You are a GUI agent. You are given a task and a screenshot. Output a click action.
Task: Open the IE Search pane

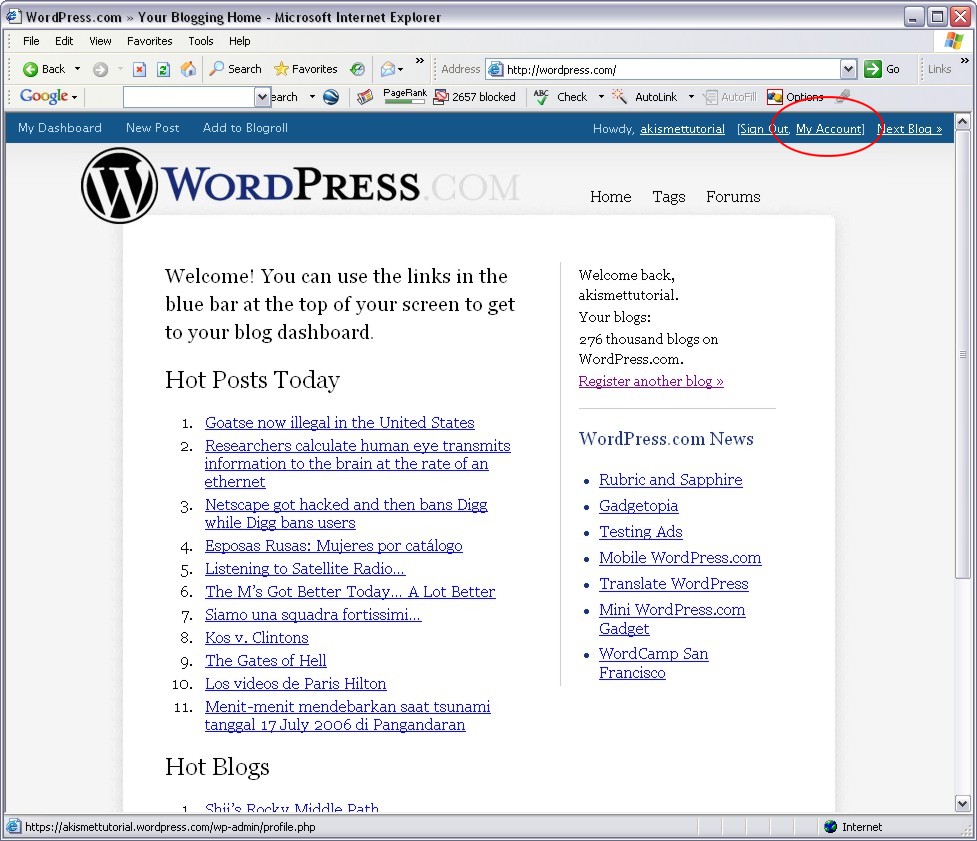click(236, 69)
